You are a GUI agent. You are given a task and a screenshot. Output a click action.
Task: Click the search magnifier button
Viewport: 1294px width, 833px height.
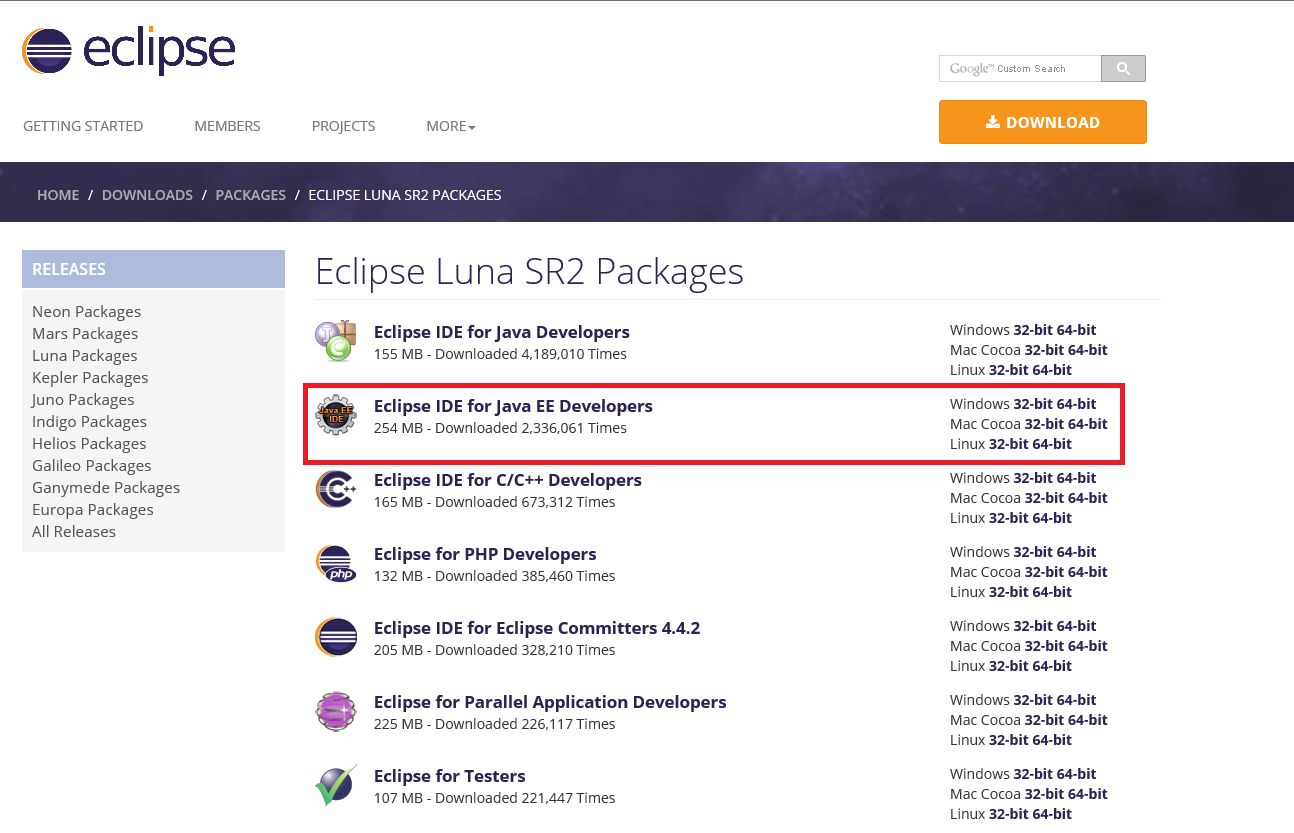coord(1123,68)
